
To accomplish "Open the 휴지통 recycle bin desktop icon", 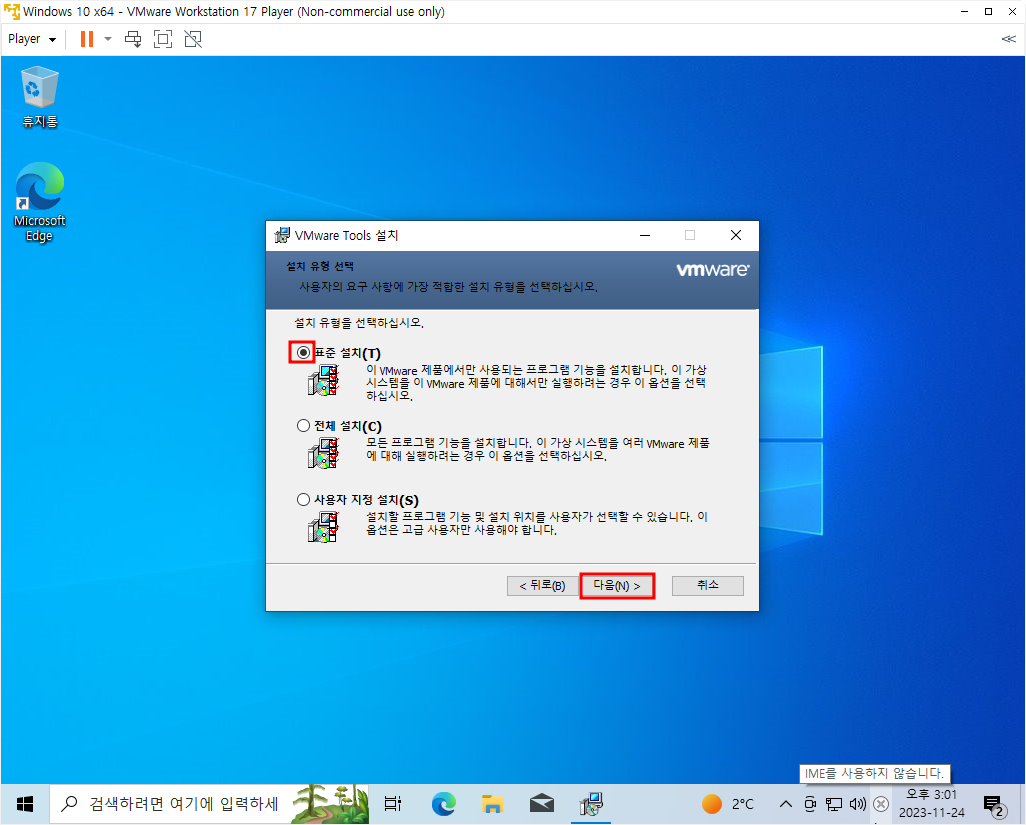I will [x=40, y=97].
